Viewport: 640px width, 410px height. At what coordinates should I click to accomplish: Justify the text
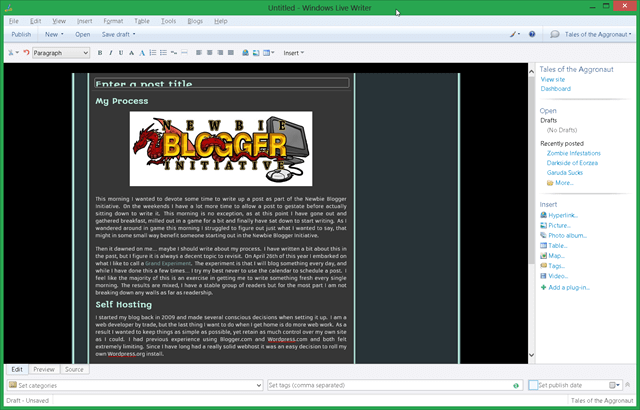pos(231,53)
